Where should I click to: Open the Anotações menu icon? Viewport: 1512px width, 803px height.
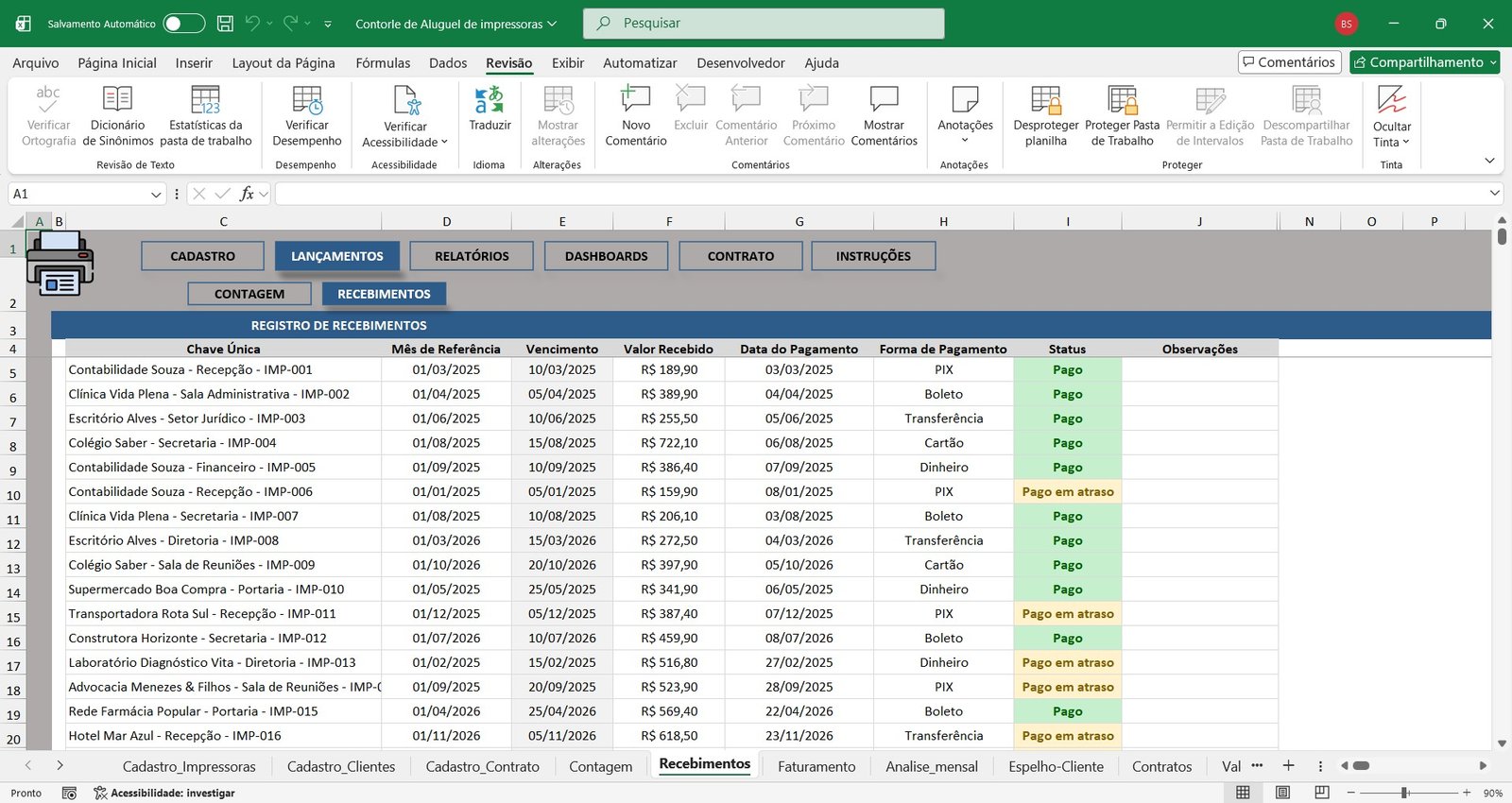pos(965,98)
